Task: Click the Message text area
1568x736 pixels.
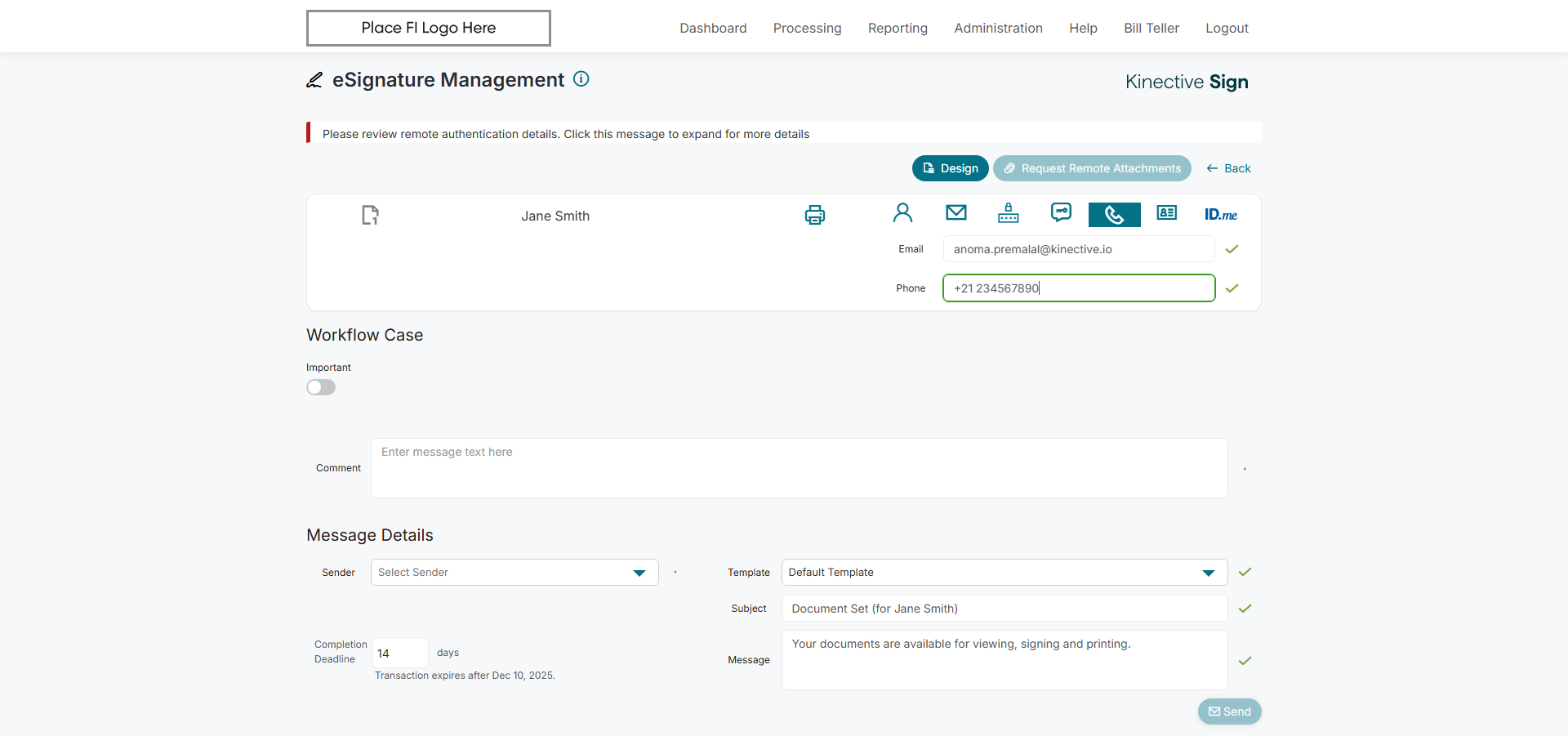Action: coord(1004,660)
